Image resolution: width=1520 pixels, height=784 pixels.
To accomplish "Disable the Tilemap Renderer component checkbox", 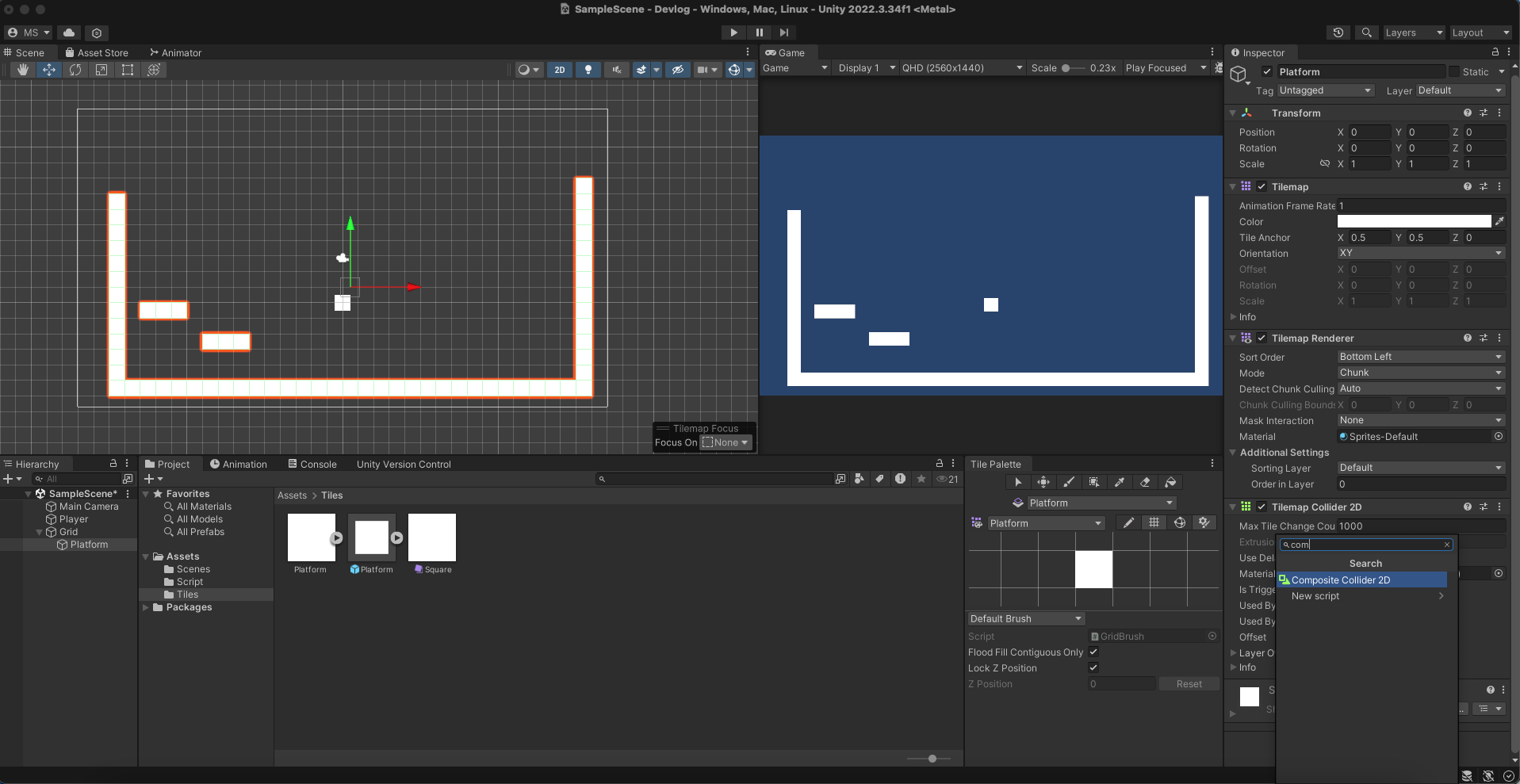I will [1262, 338].
